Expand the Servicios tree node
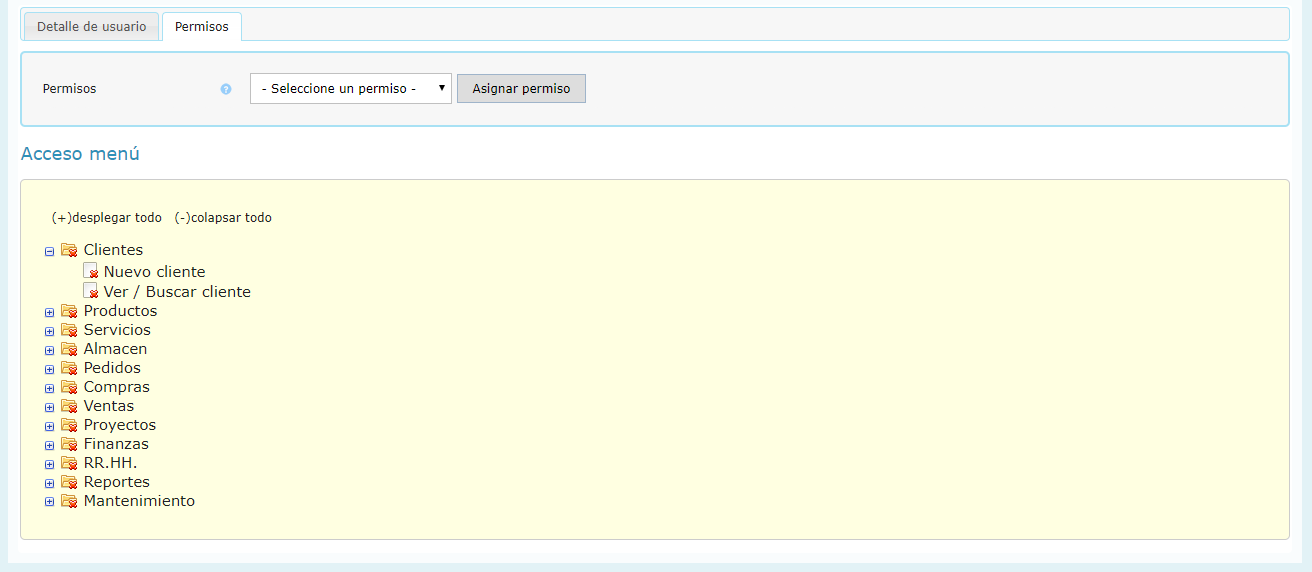 coord(49,331)
